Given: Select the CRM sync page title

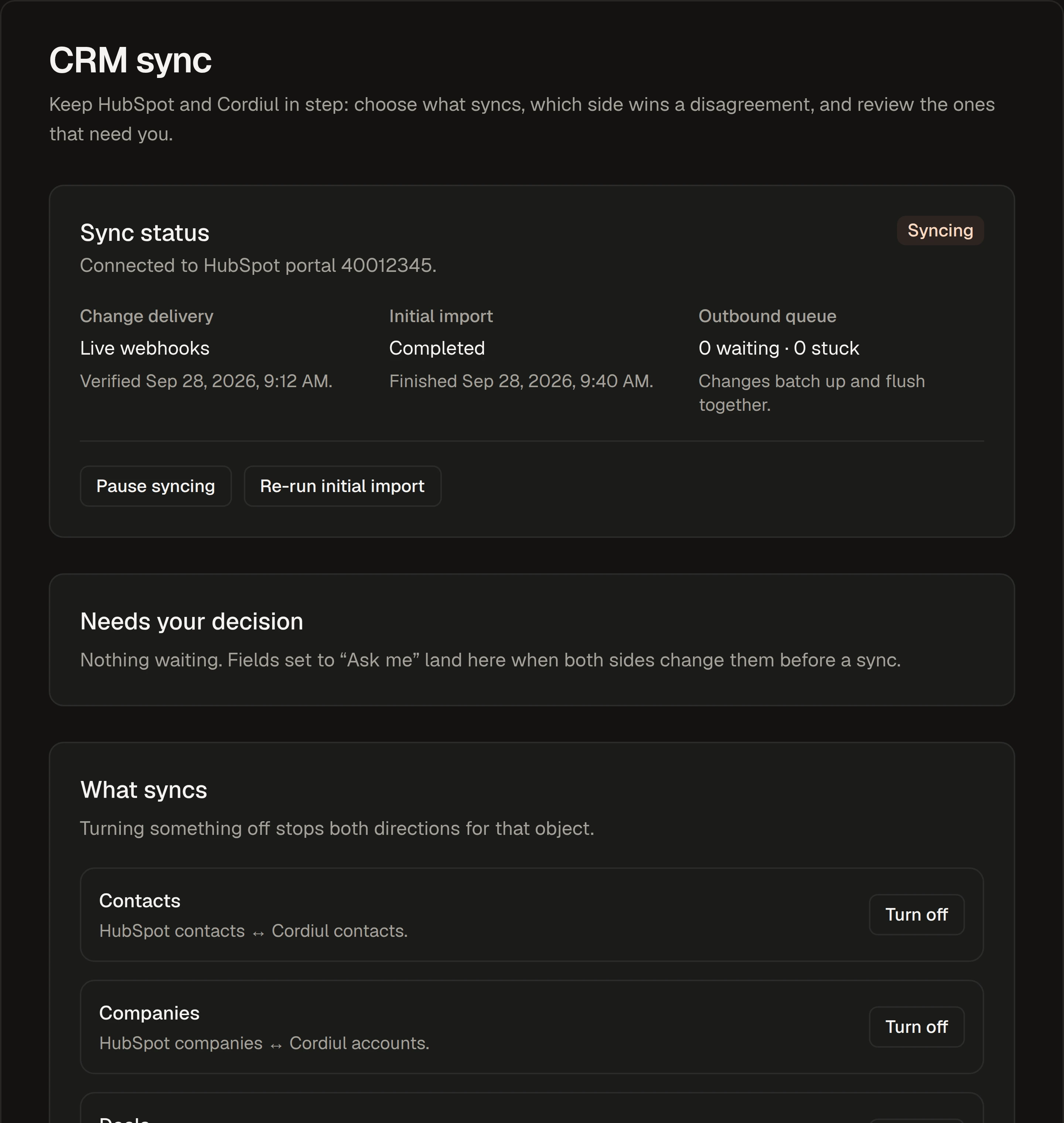Looking at the screenshot, I should click(x=130, y=60).
